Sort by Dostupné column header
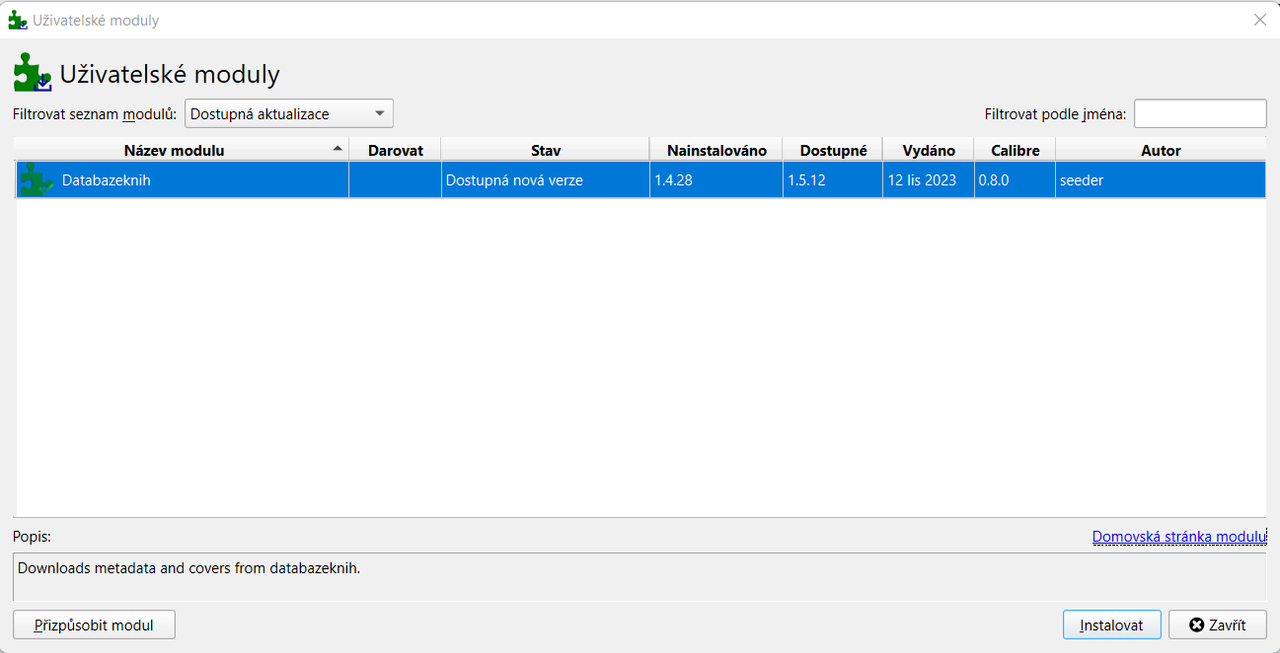Viewport: 1280px width, 653px height. click(833, 150)
